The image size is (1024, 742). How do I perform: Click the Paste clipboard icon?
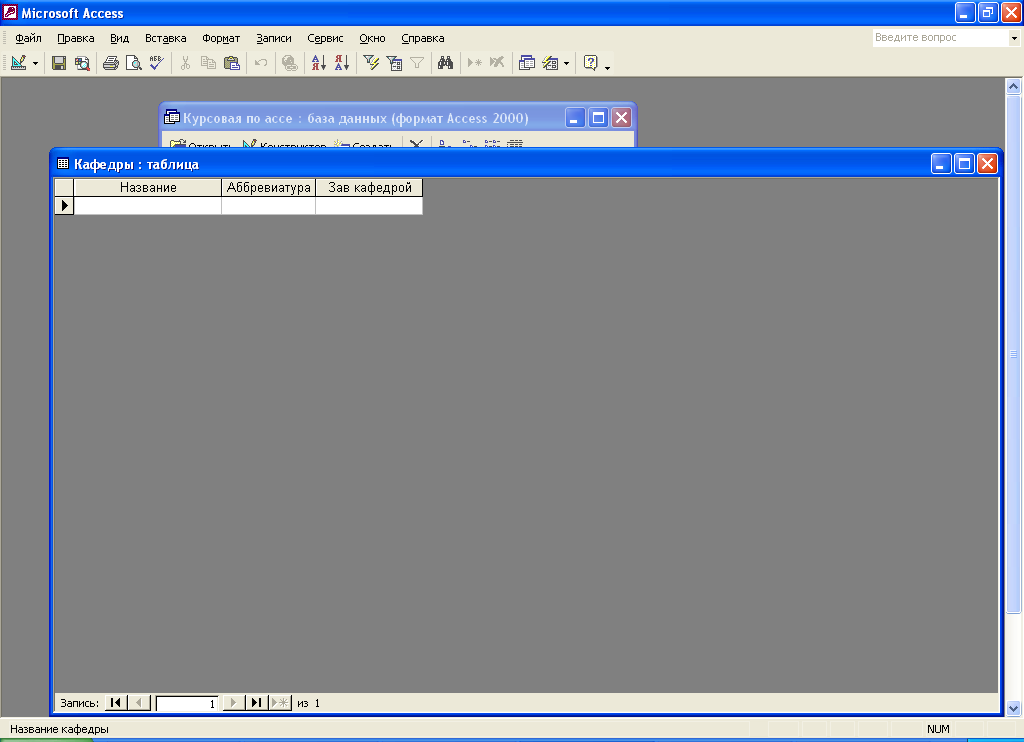click(x=232, y=63)
